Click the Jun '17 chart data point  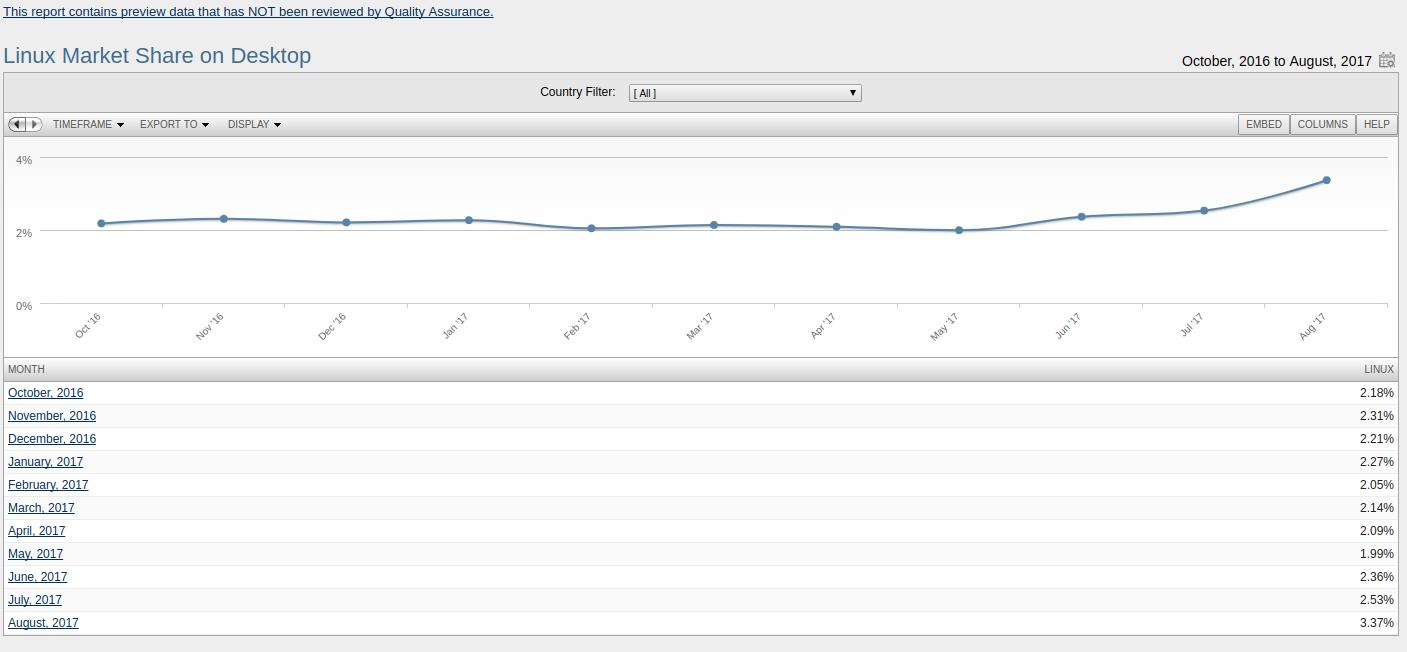click(x=1082, y=217)
